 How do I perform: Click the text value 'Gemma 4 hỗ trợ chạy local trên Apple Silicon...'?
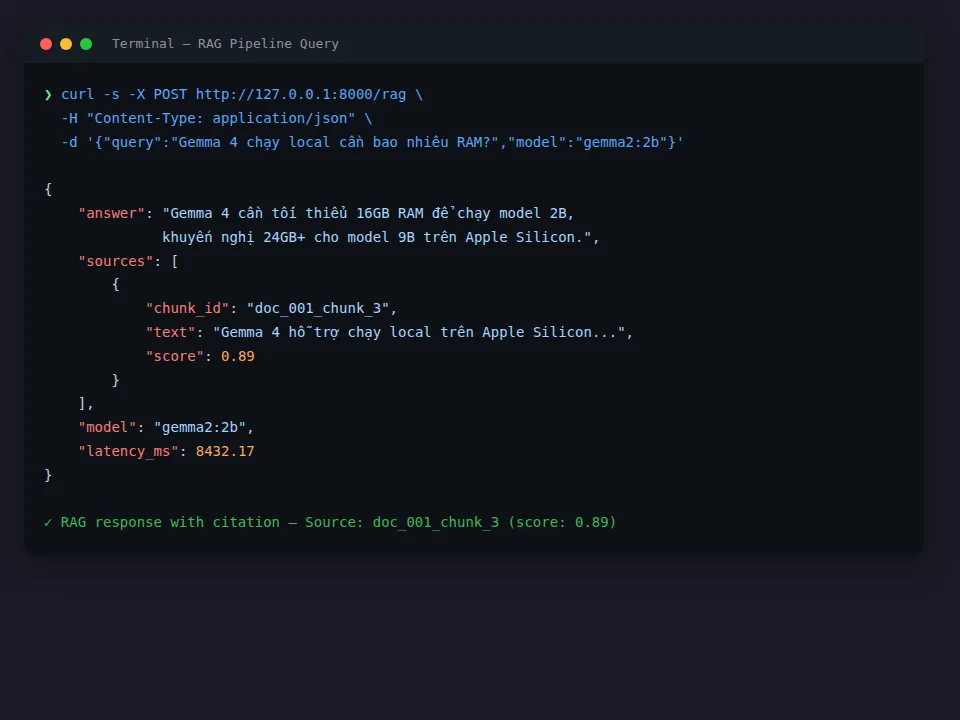pos(419,332)
